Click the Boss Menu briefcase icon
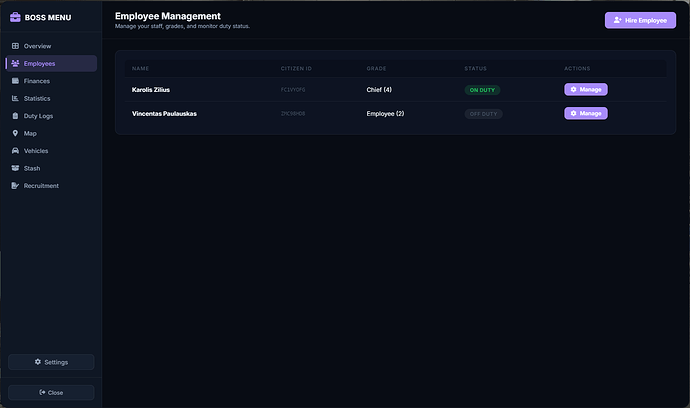Screen dimensions: 690x408 coord(15,17)
